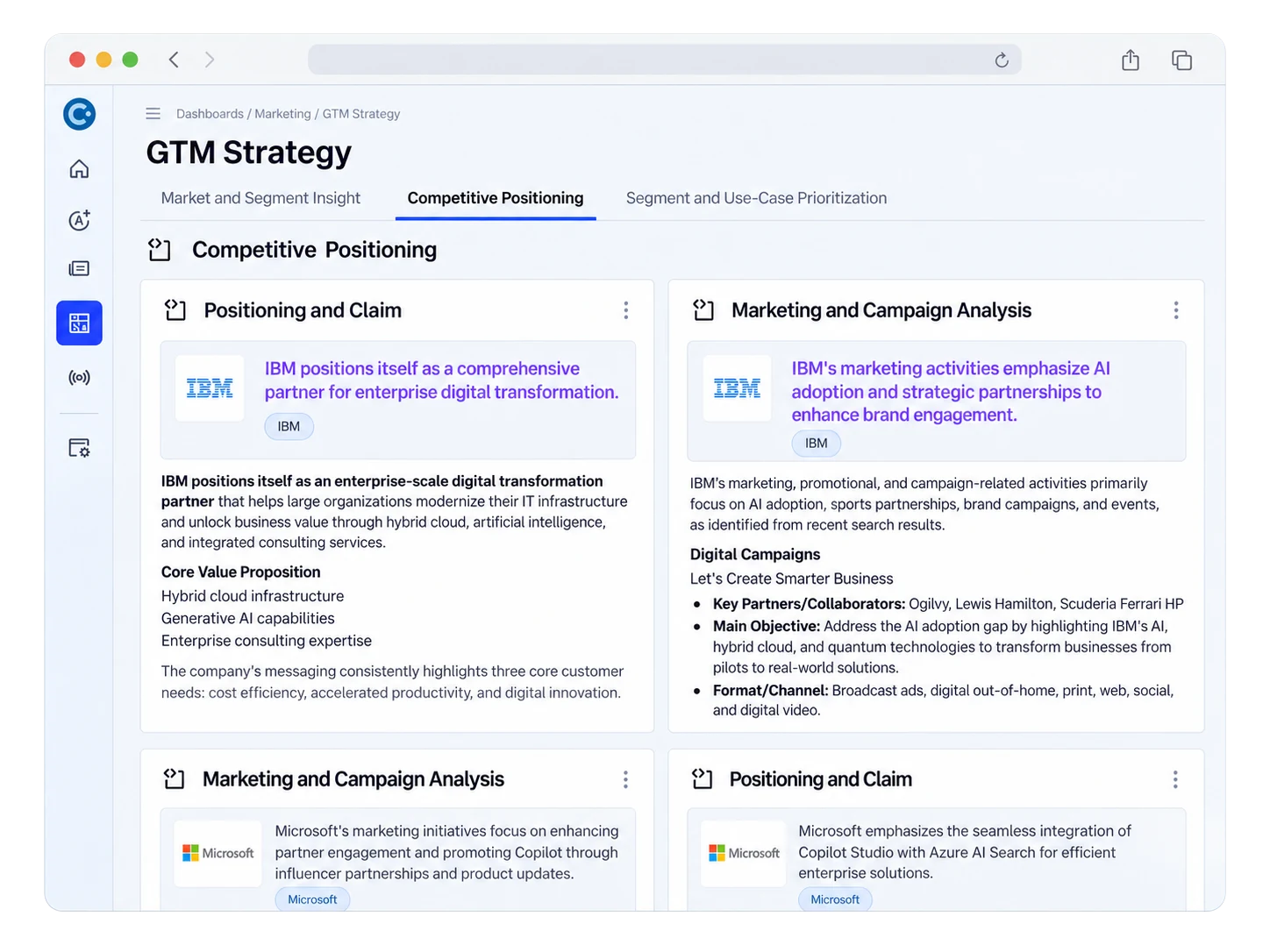
Task: Open the news feed sidebar icon
Action: tap(79, 268)
